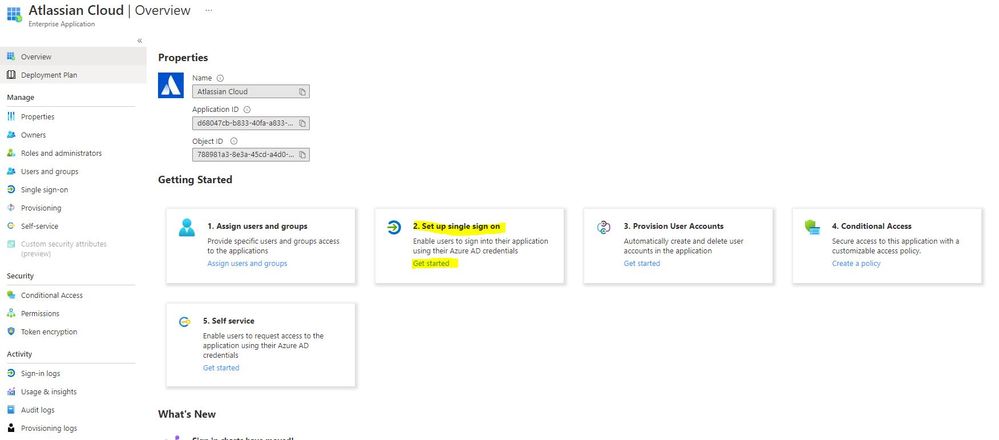The height and width of the screenshot is (440, 999).
Task: Open Properties under Manage
Action: 38,117
